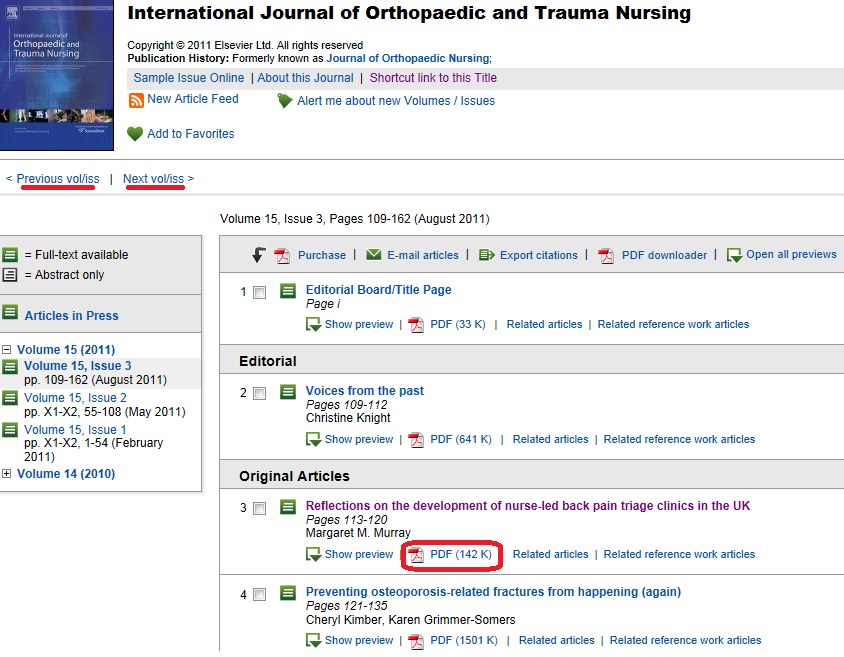Click the green tag alert icon

tap(284, 101)
